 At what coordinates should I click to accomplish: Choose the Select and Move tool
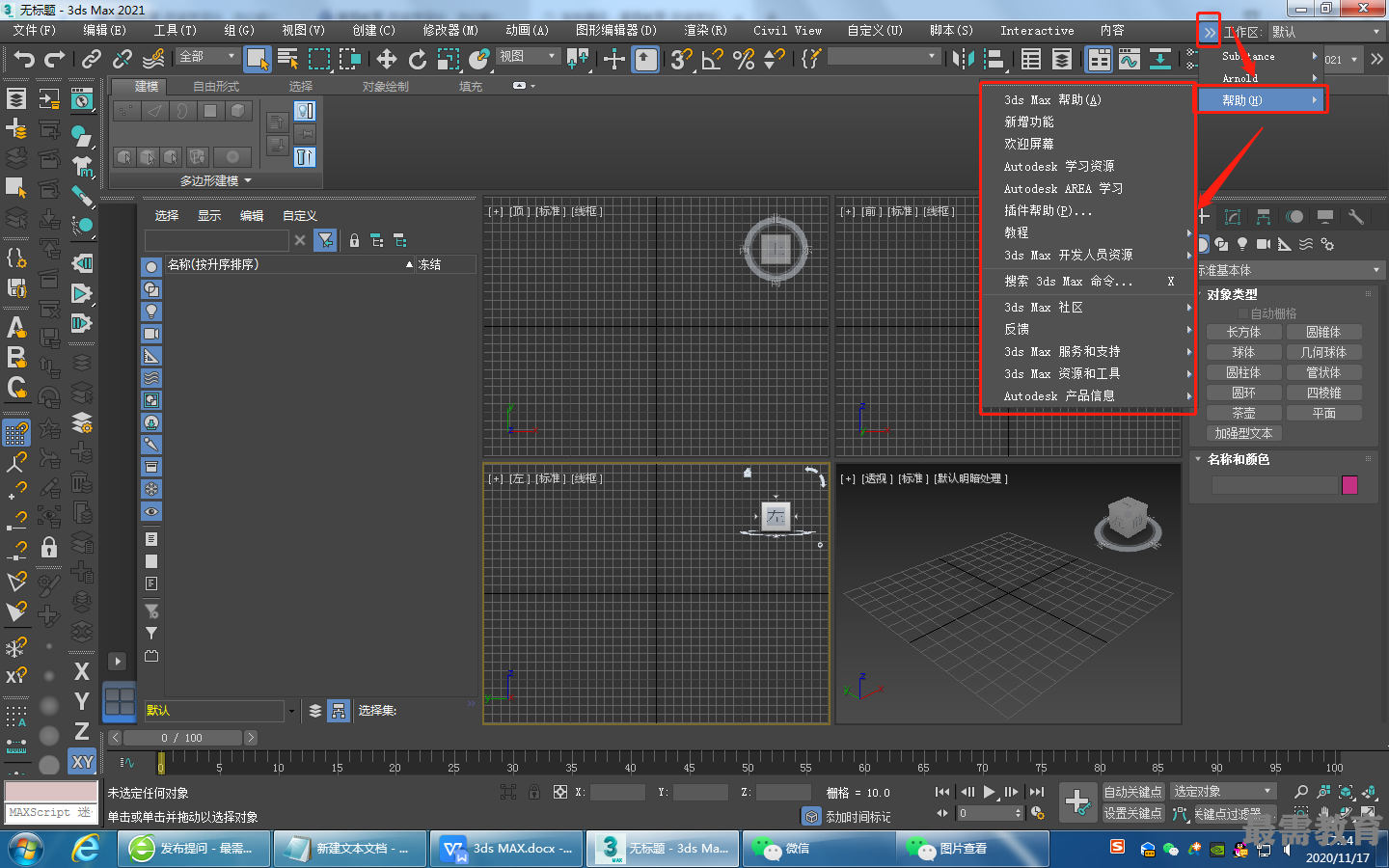click(387, 60)
